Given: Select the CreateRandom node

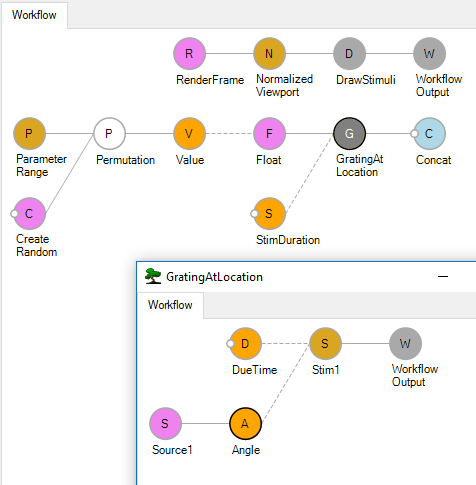Looking at the screenshot, I should [x=29, y=214].
